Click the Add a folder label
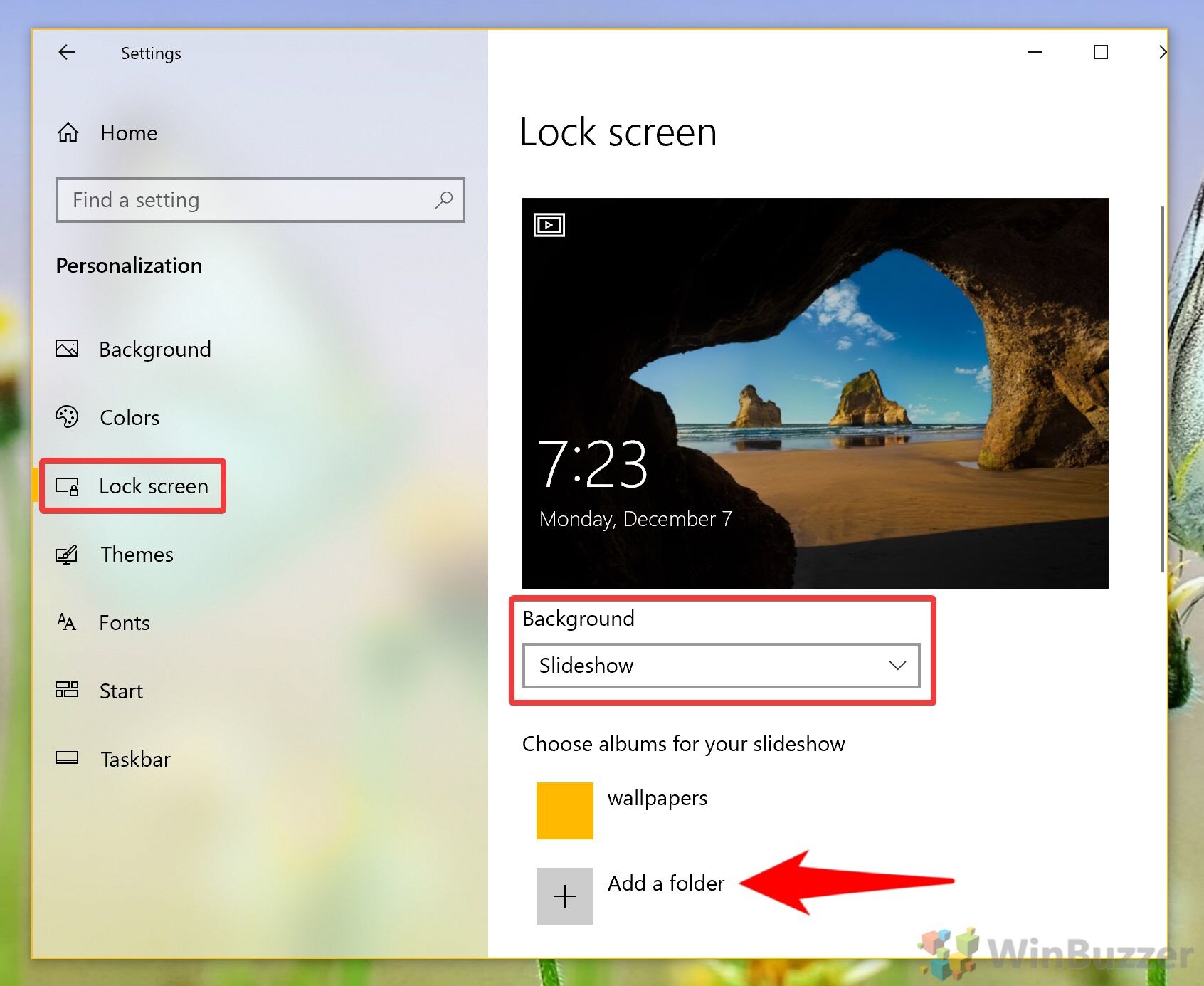Image resolution: width=1204 pixels, height=986 pixels. pyautogui.click(x=666, y=883)
